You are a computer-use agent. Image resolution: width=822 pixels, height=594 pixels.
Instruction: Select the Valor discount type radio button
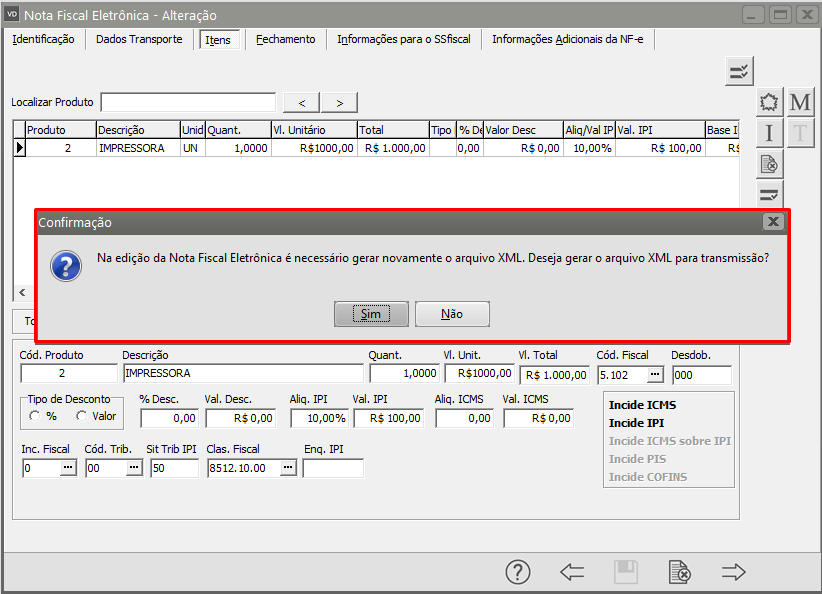(x=81, y=416)
